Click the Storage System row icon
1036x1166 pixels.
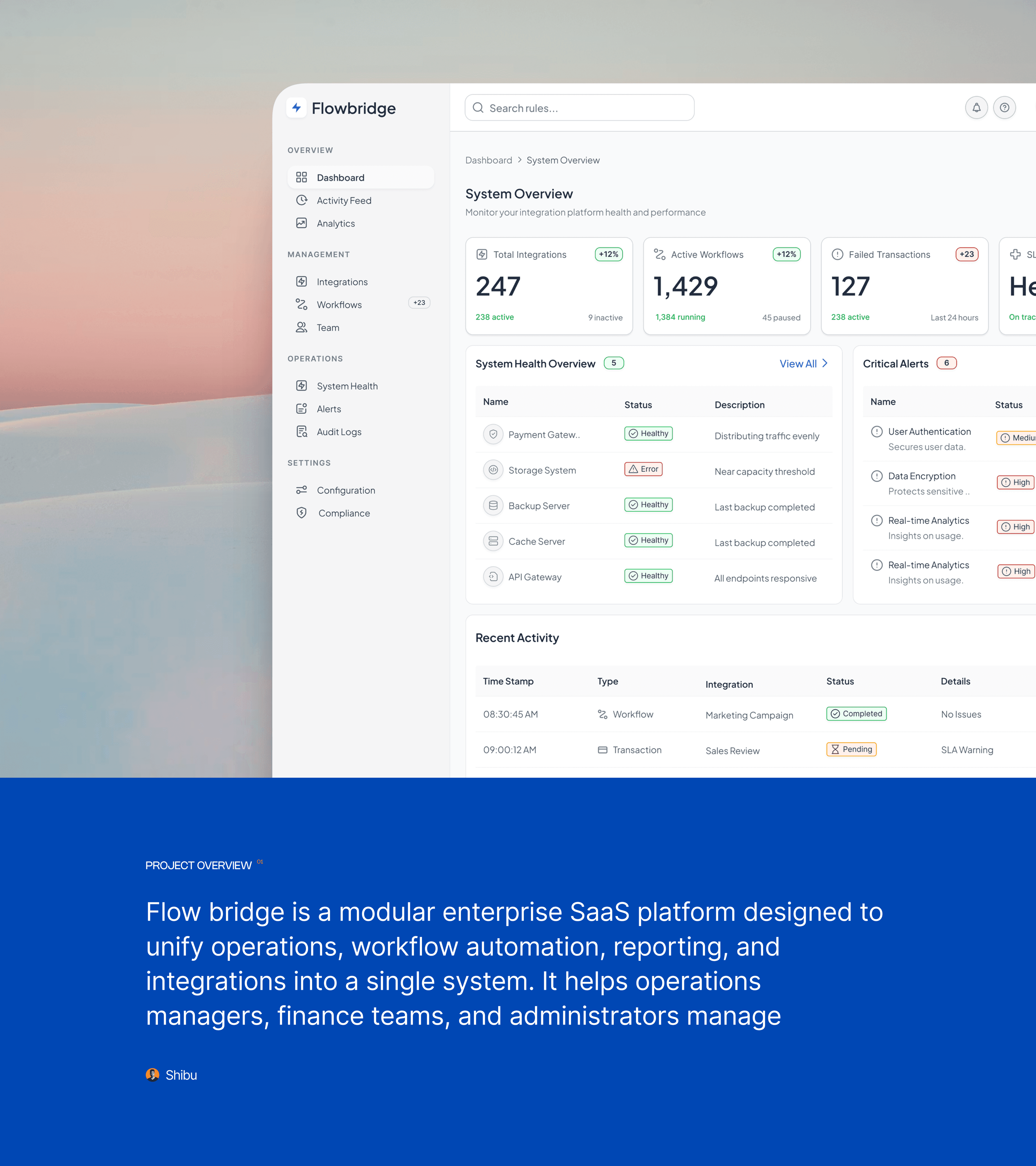click(493, 470)
